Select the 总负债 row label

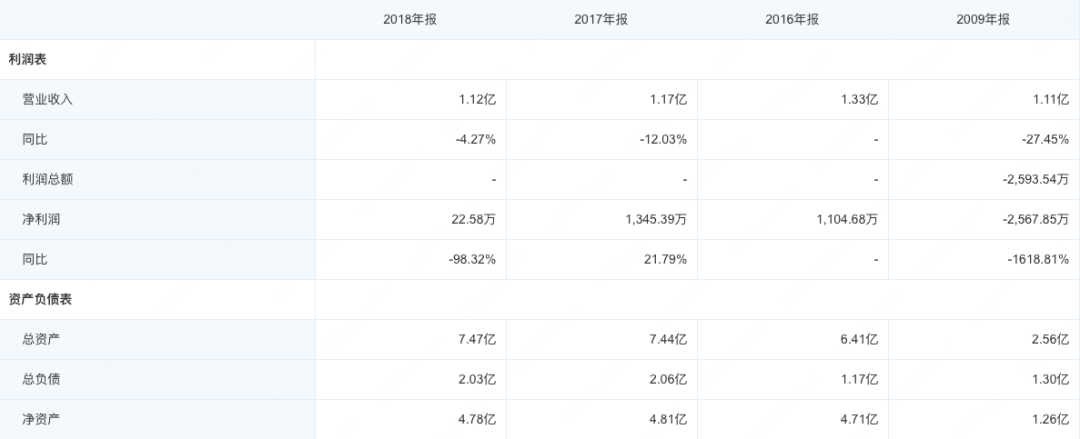tap(42, 380)
